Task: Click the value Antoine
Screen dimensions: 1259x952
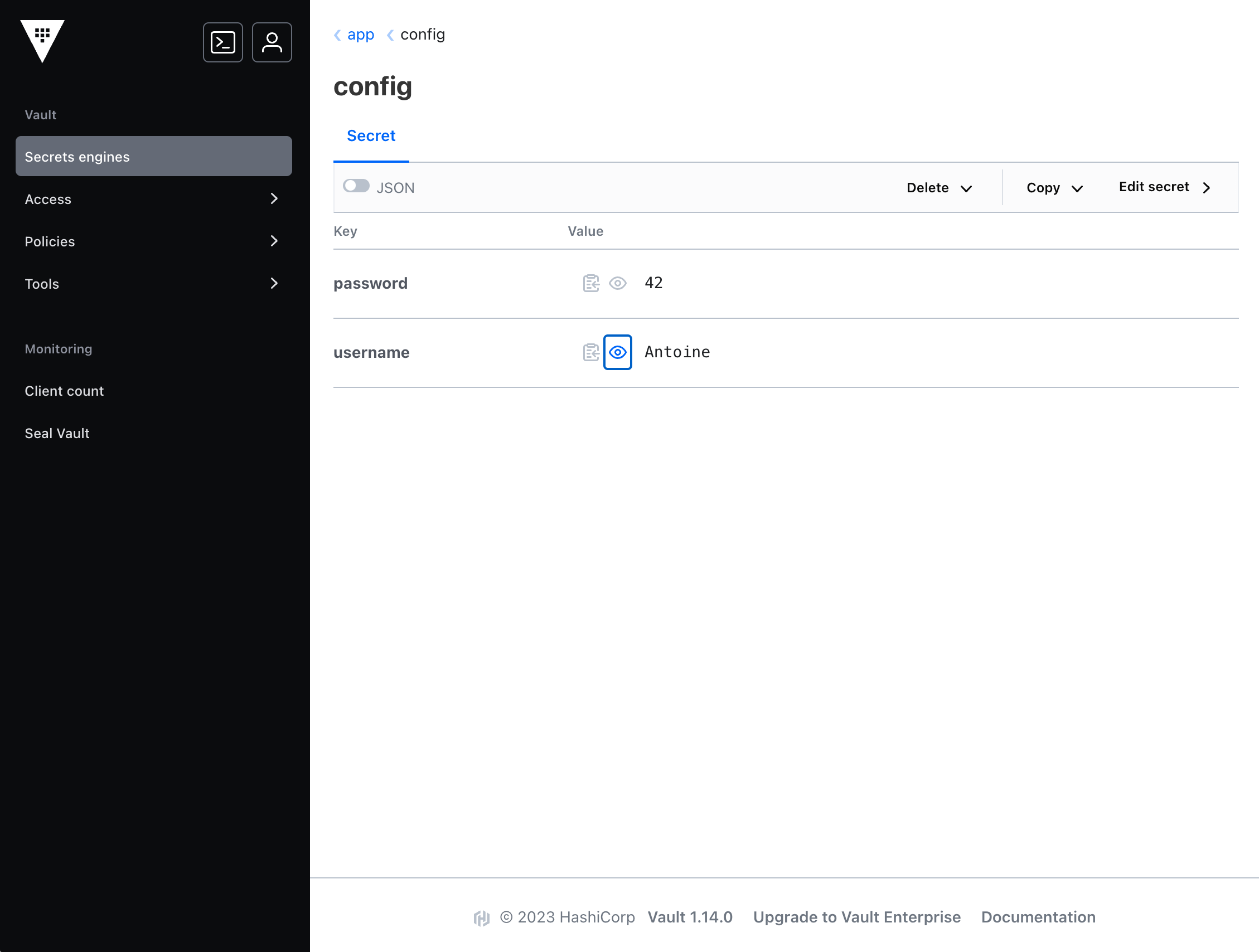Action: (x=677, y=352)
